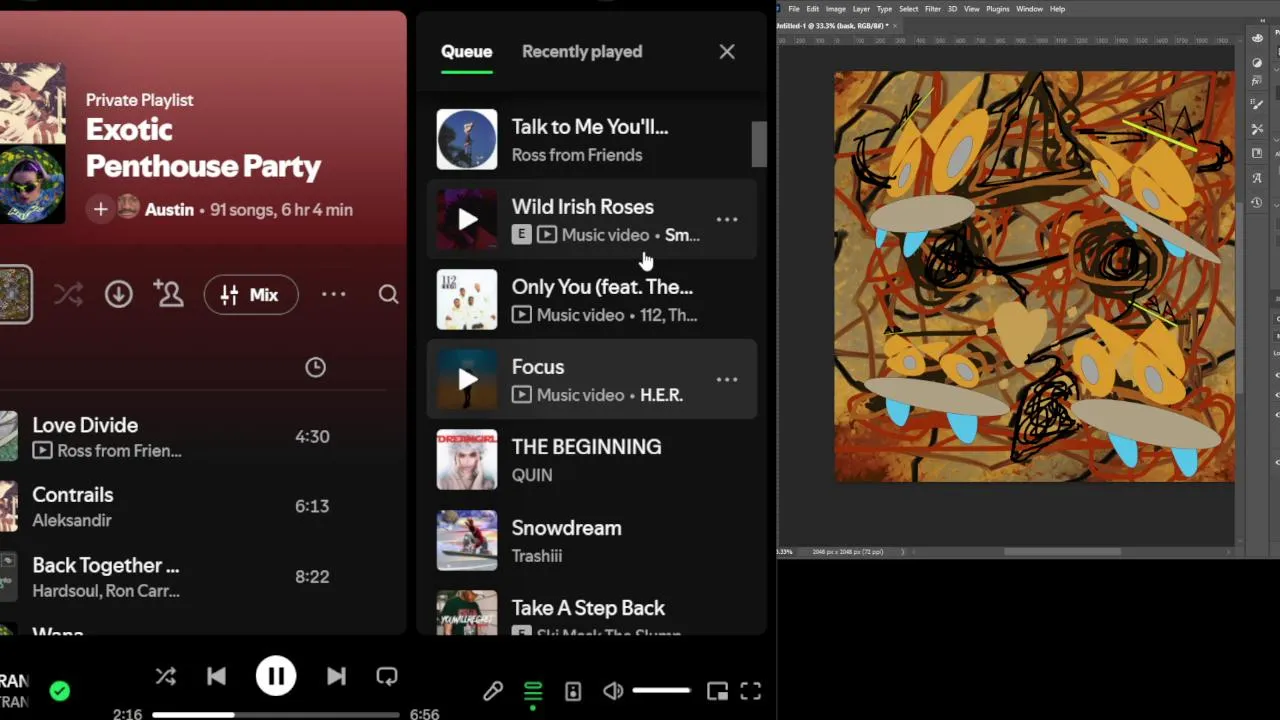
Task: Open the Hardsoul, Ron Carr... artist link
Action: [106, 591]
